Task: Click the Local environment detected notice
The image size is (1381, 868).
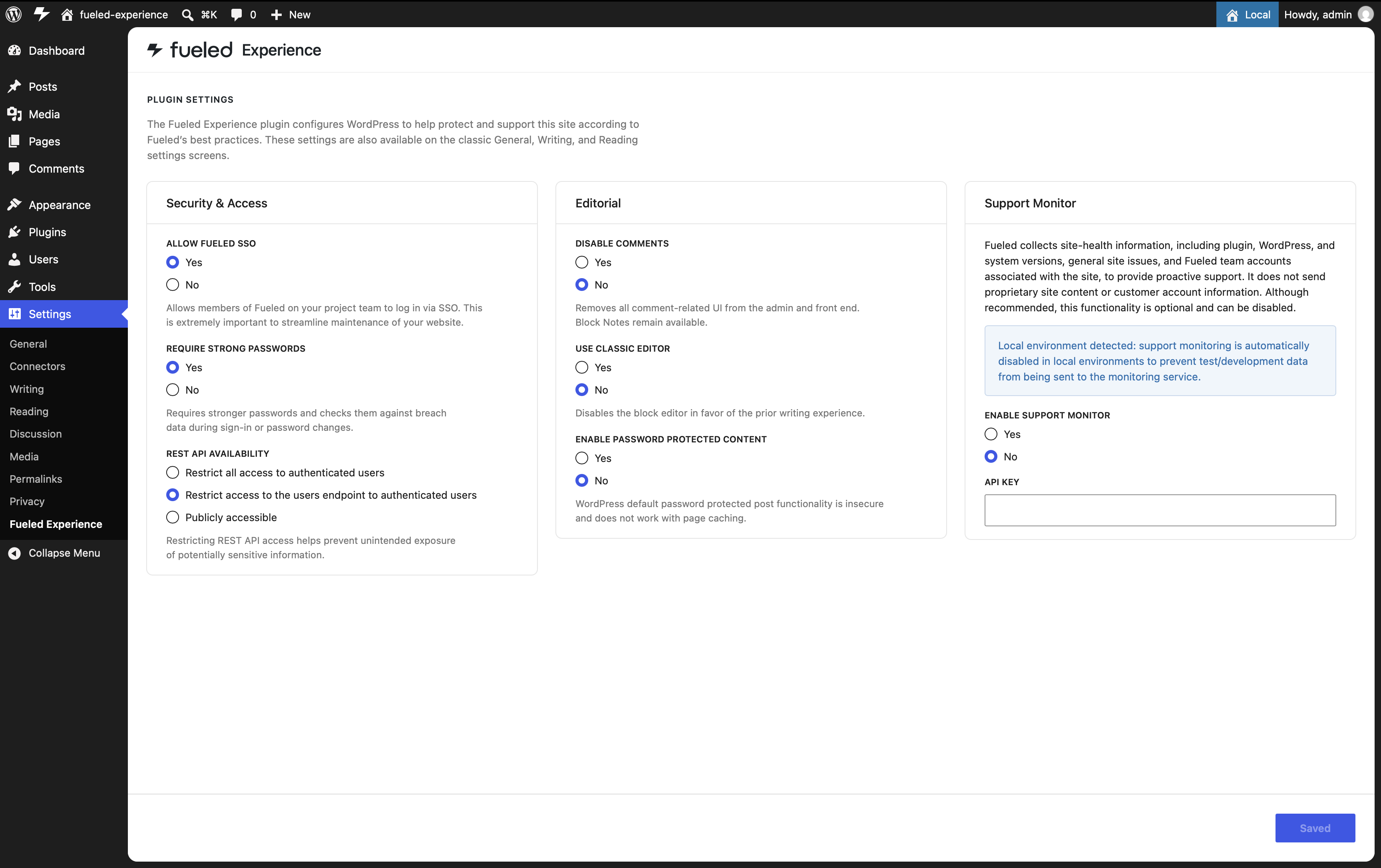Action: [1160, 361]
